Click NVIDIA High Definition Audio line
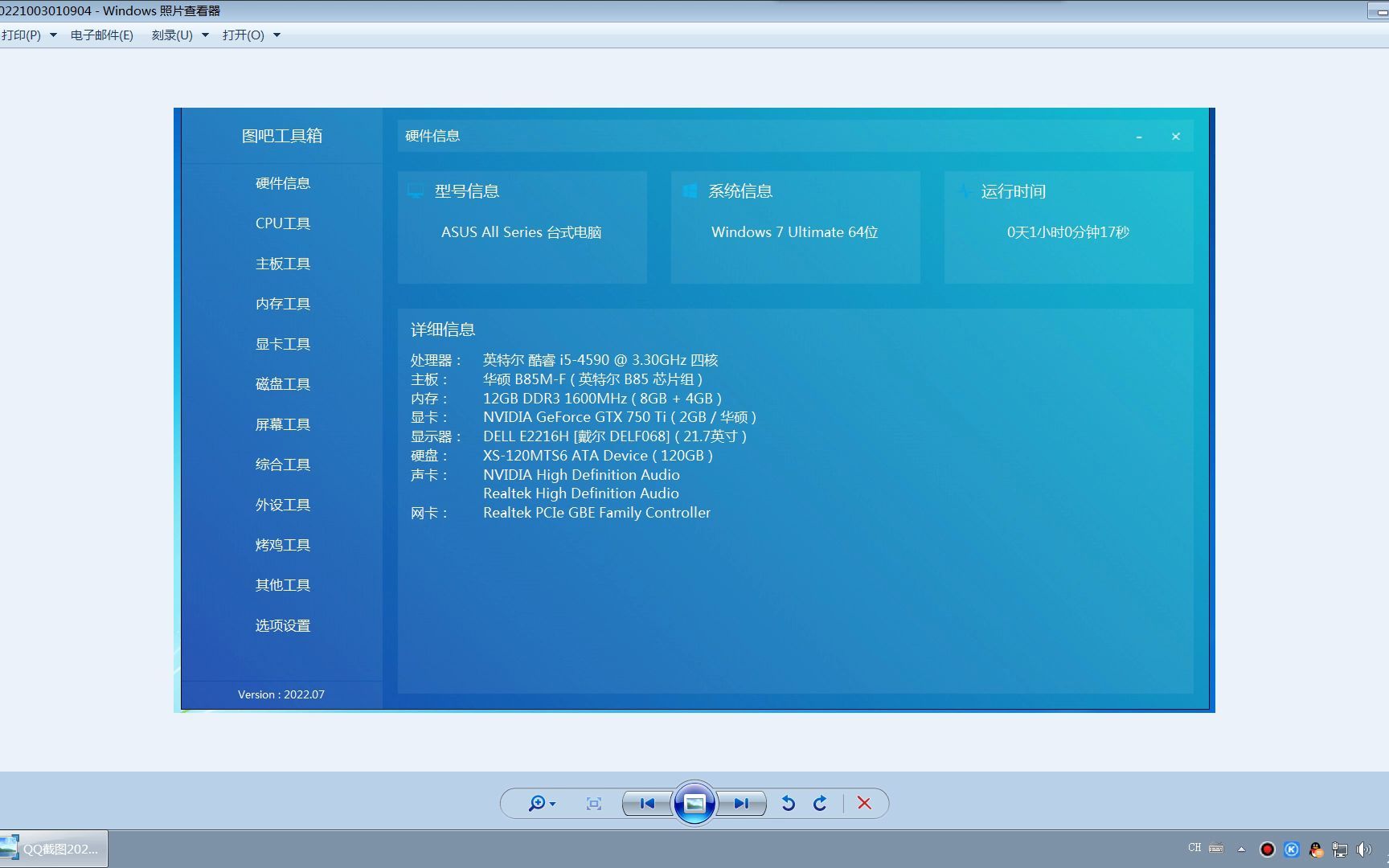The height and width of the screenshot is (868, 1389). (581, 475)
